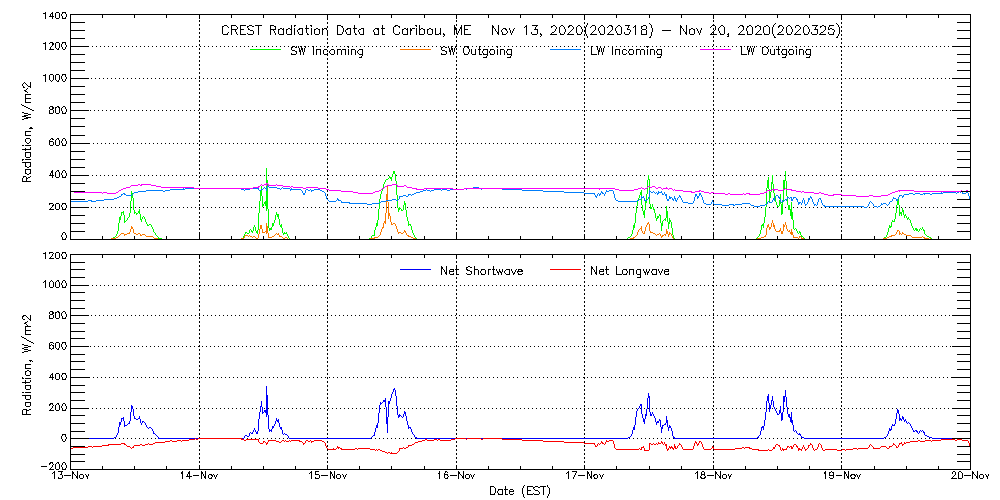Screen dimensions: 1000x500
Task: Click the SW Incoming legend label
Action: tap(327, 51)
